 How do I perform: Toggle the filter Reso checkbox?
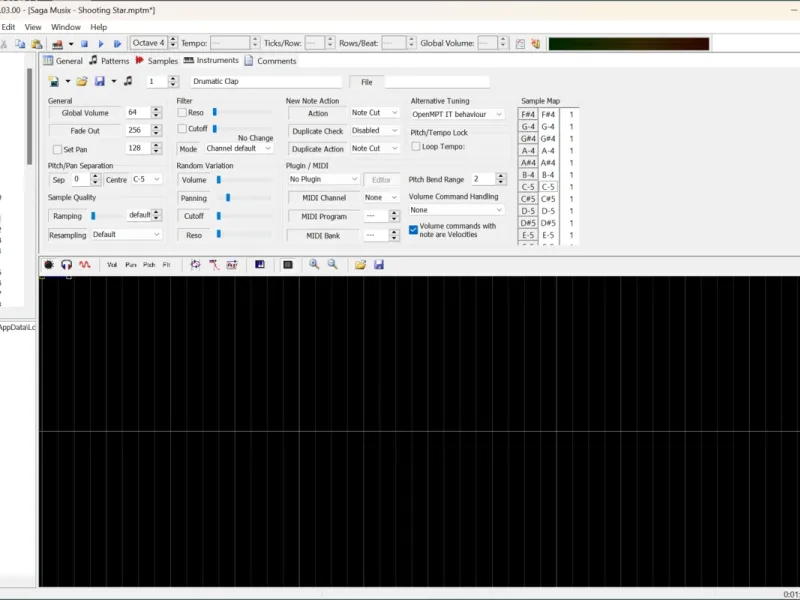[182, 112]
